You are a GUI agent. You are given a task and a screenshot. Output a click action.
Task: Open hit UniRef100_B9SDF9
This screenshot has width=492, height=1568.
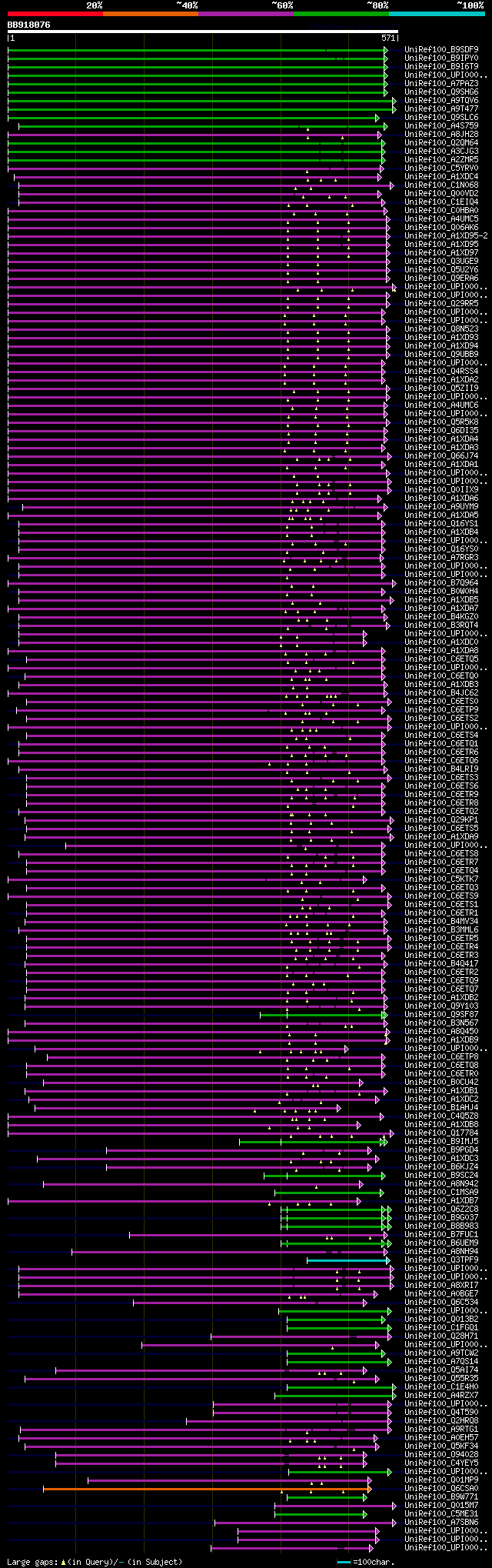coord(441,49)
